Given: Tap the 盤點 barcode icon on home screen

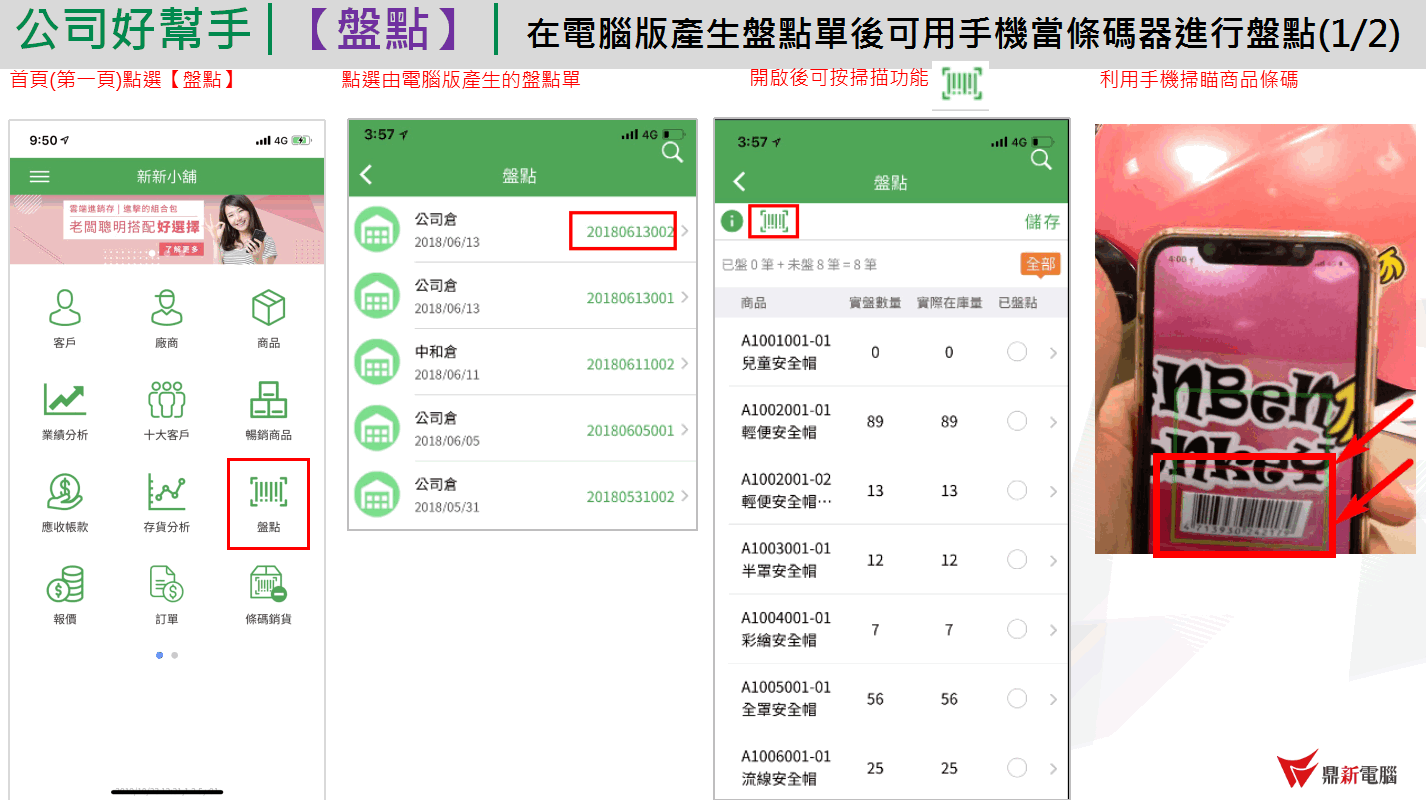Looking at the screenshot, I should [268, 492].
